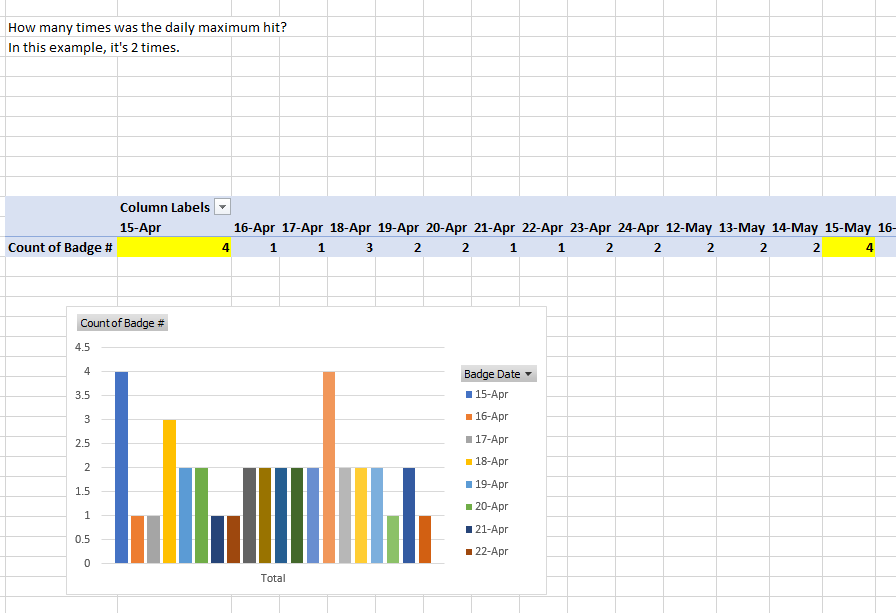The height and width of the screenshot is (613, 896).
Task: Select the 15-Apr legend color swatch
Action: coord(469,394)
